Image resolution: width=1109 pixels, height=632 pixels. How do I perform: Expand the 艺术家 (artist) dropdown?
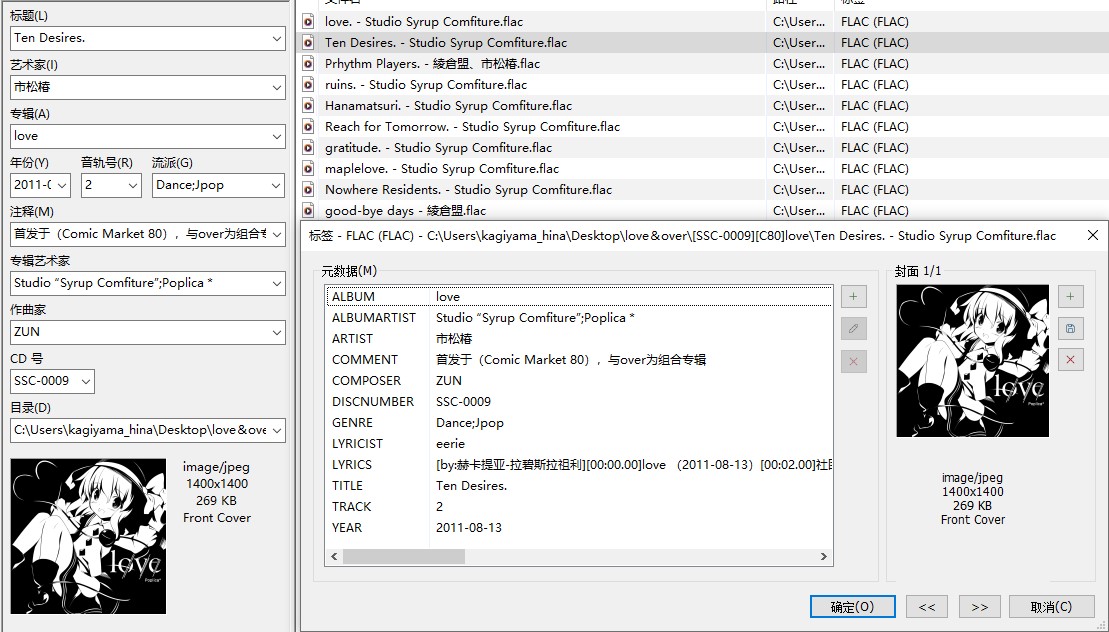[277, 88]
